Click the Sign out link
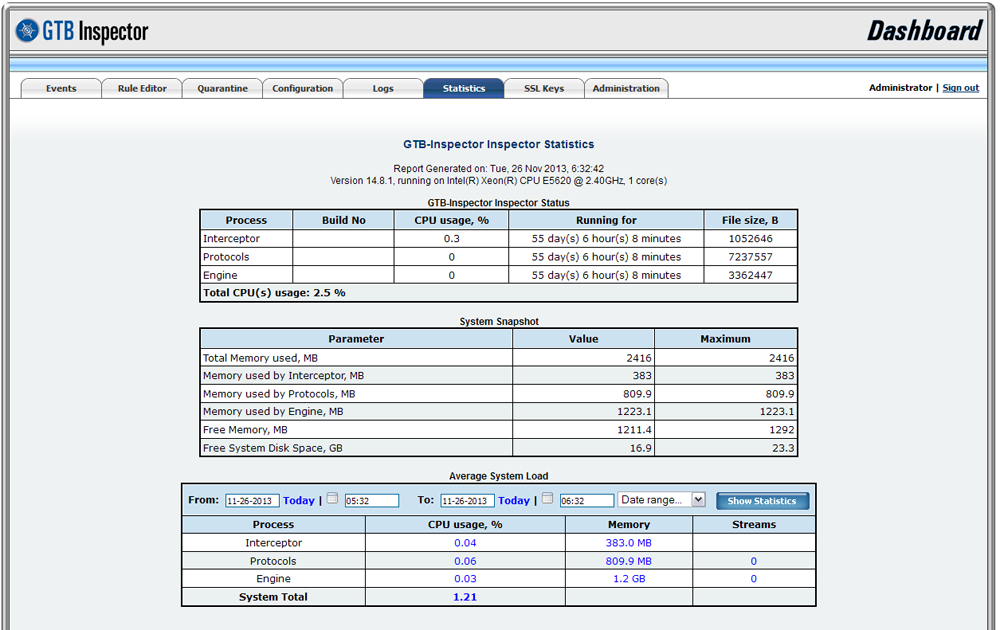The width and height of the screenshot is (1000, 630). pyautogui.click(x=960, y=88)
